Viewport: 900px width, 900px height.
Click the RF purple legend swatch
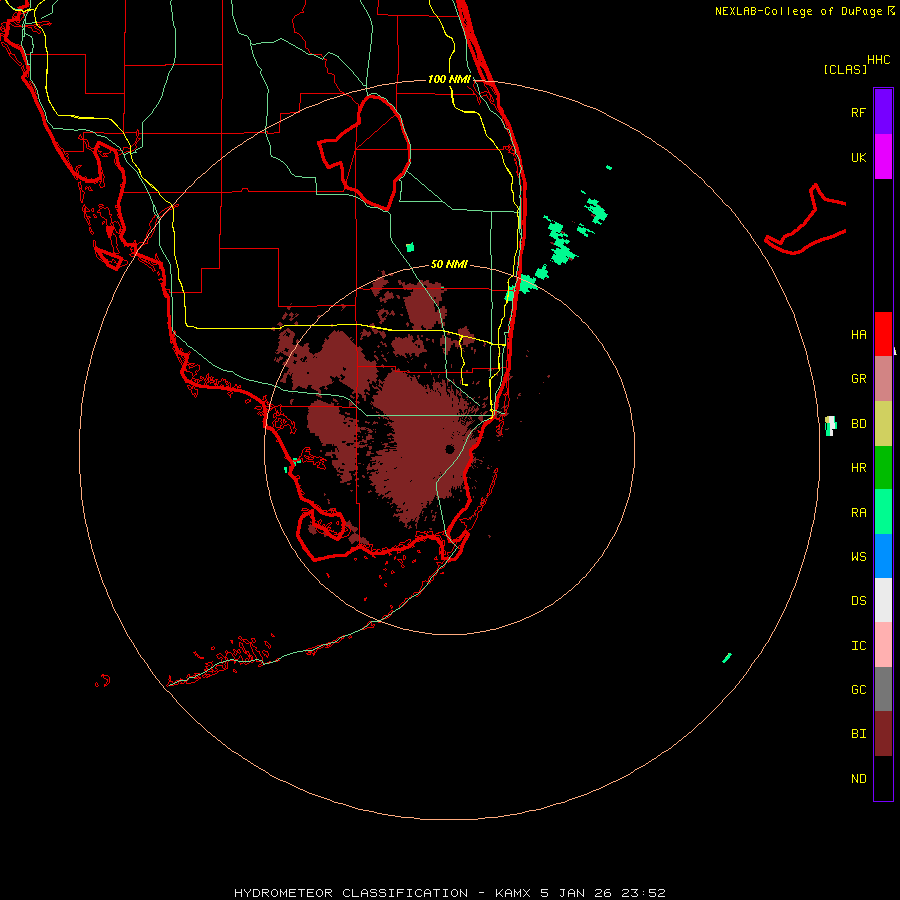click(x=883, y=112)
